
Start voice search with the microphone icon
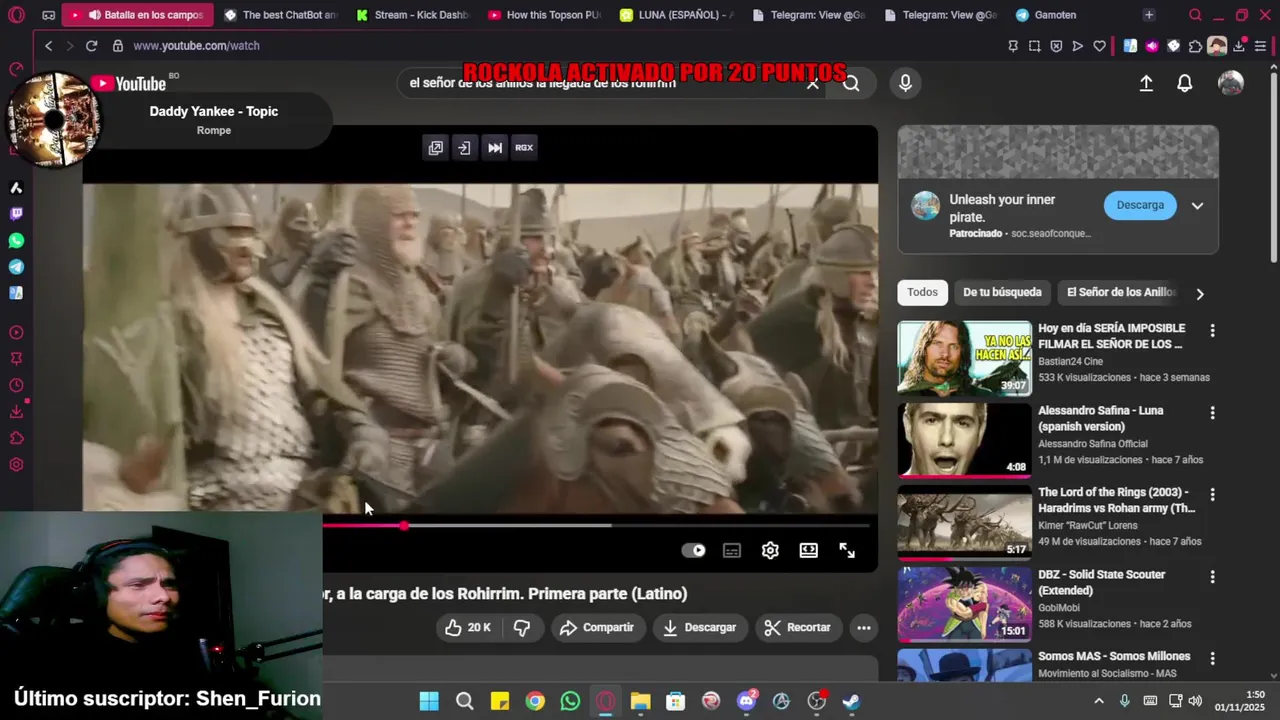[x=905, y=84]
